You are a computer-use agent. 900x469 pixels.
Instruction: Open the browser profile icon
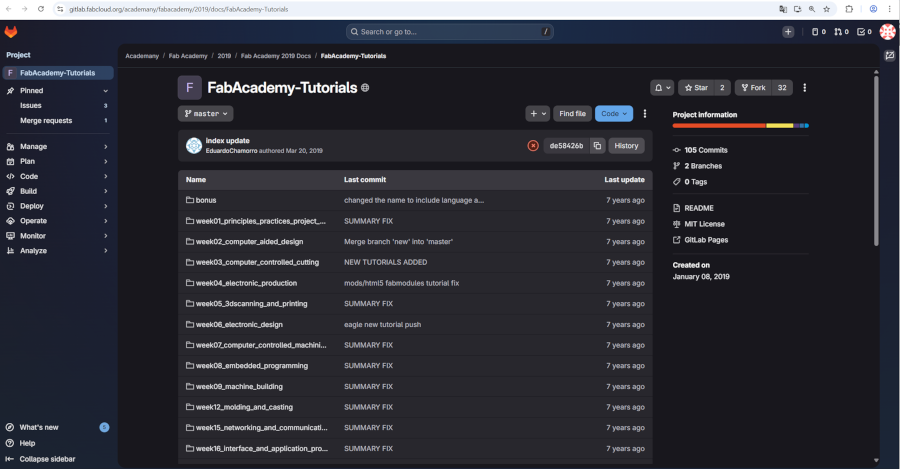click(873, 9)
